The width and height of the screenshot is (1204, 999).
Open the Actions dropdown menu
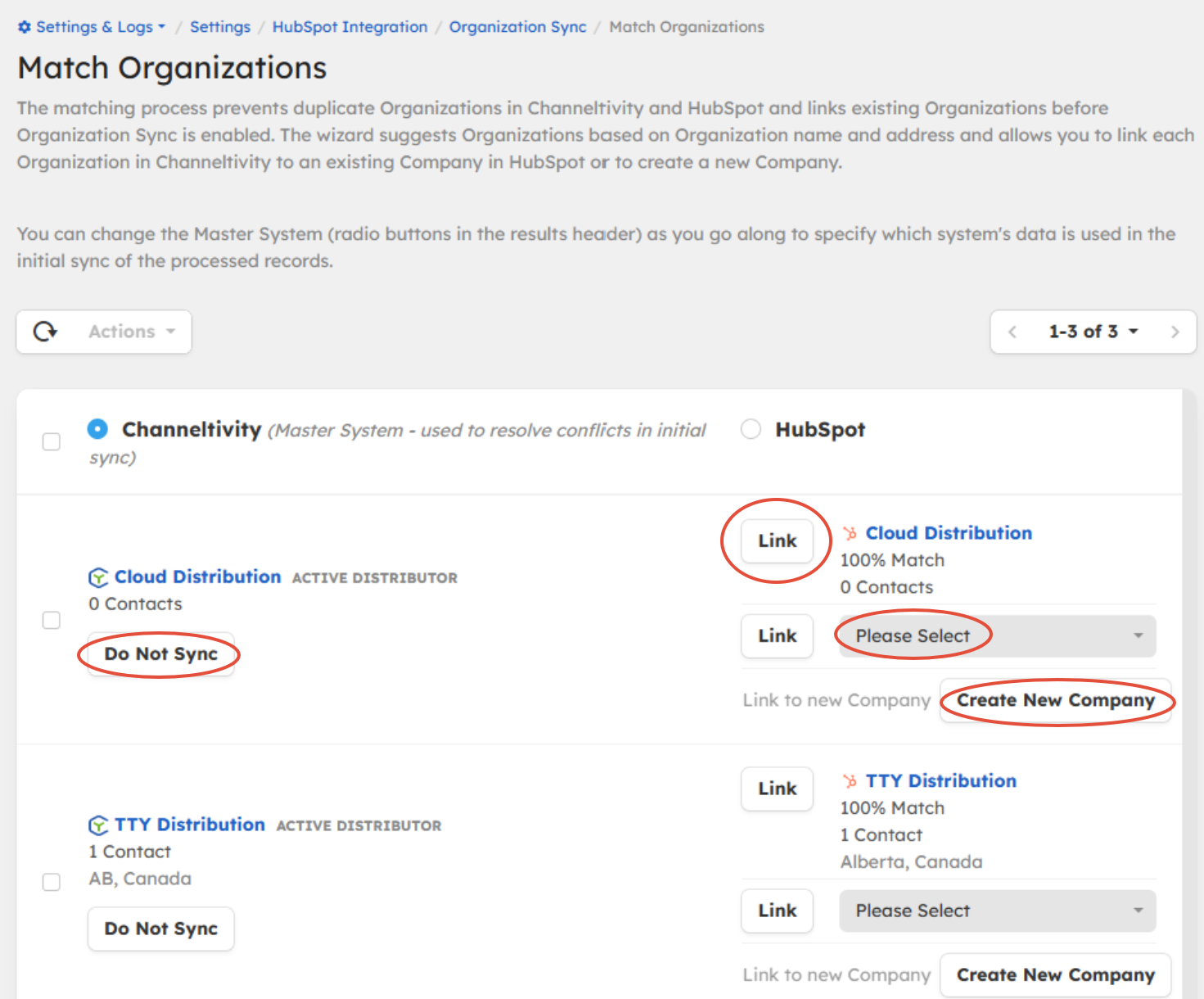[x=132, y=332]
